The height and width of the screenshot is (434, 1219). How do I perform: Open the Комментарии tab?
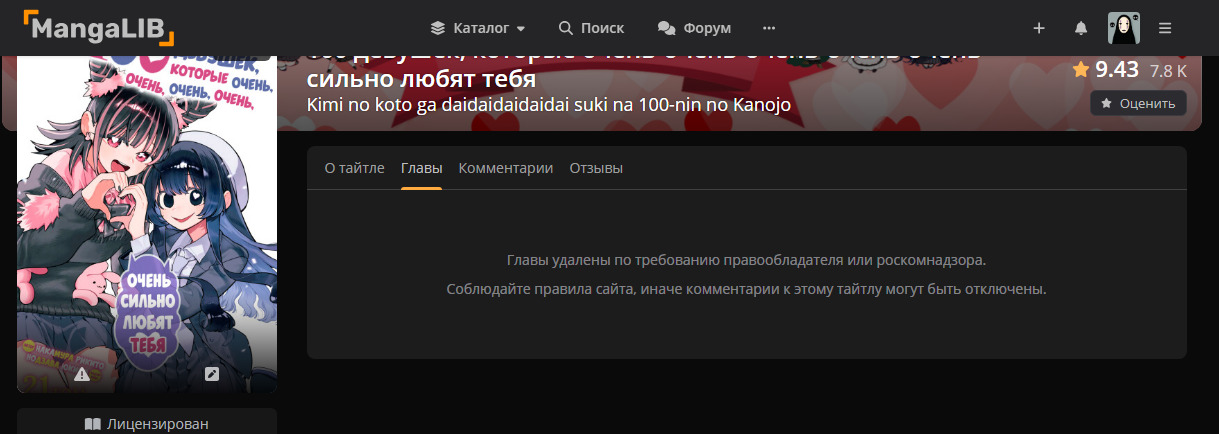pyautogui.click(x=505, y=168)
